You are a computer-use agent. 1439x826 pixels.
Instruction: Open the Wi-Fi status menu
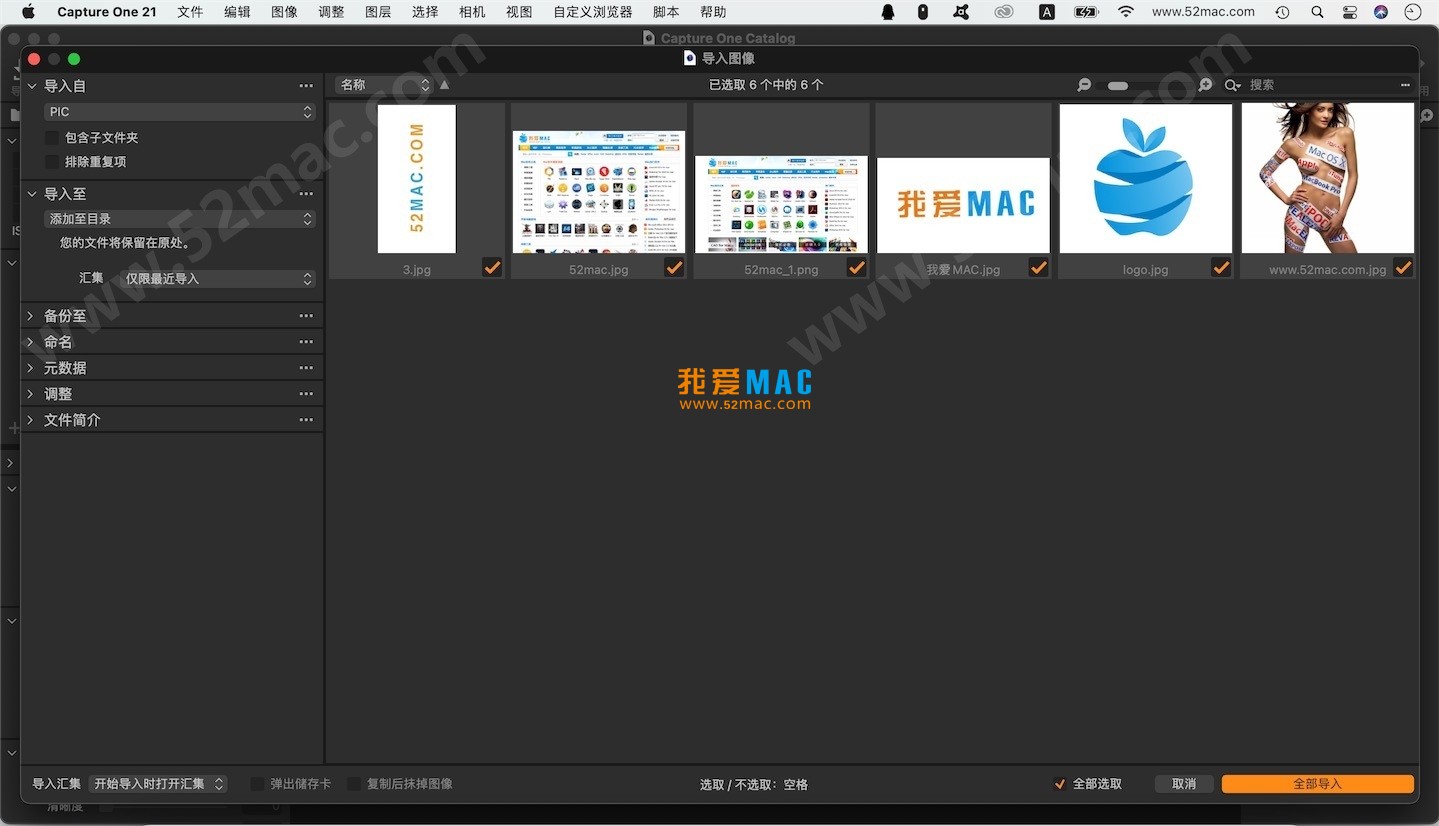(x=1126, y=12)
